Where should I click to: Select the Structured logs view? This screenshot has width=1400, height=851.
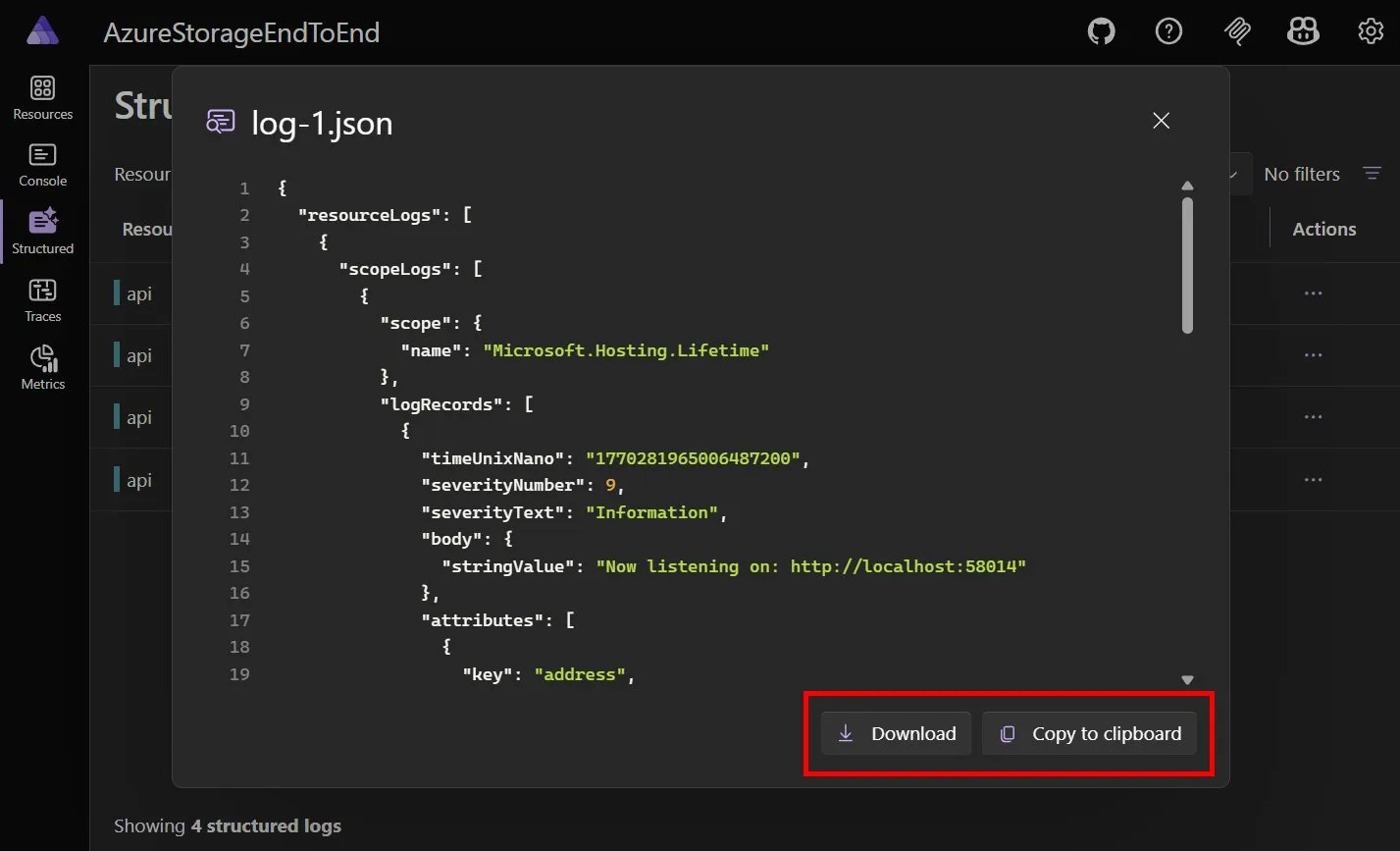[x=42, y=232]
